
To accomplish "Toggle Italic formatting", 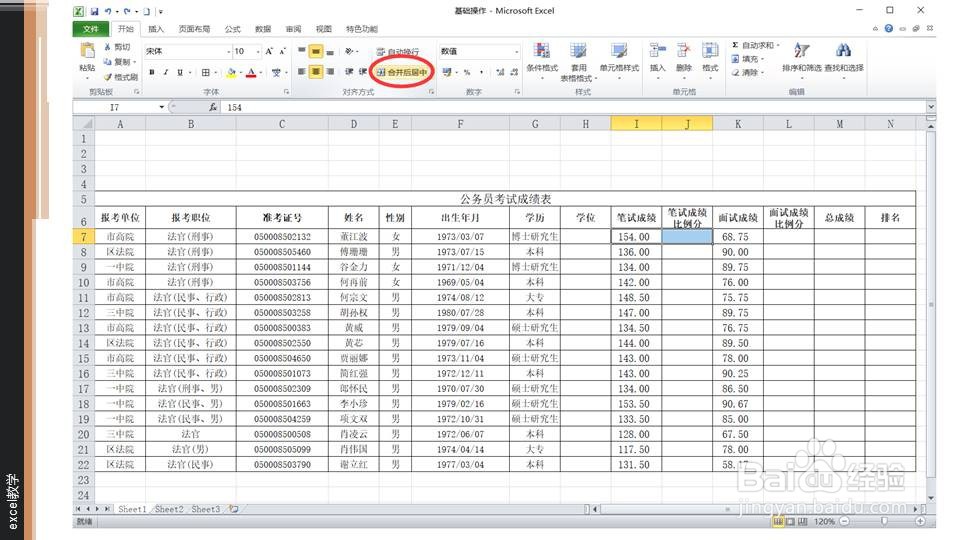I will point(165,72).
